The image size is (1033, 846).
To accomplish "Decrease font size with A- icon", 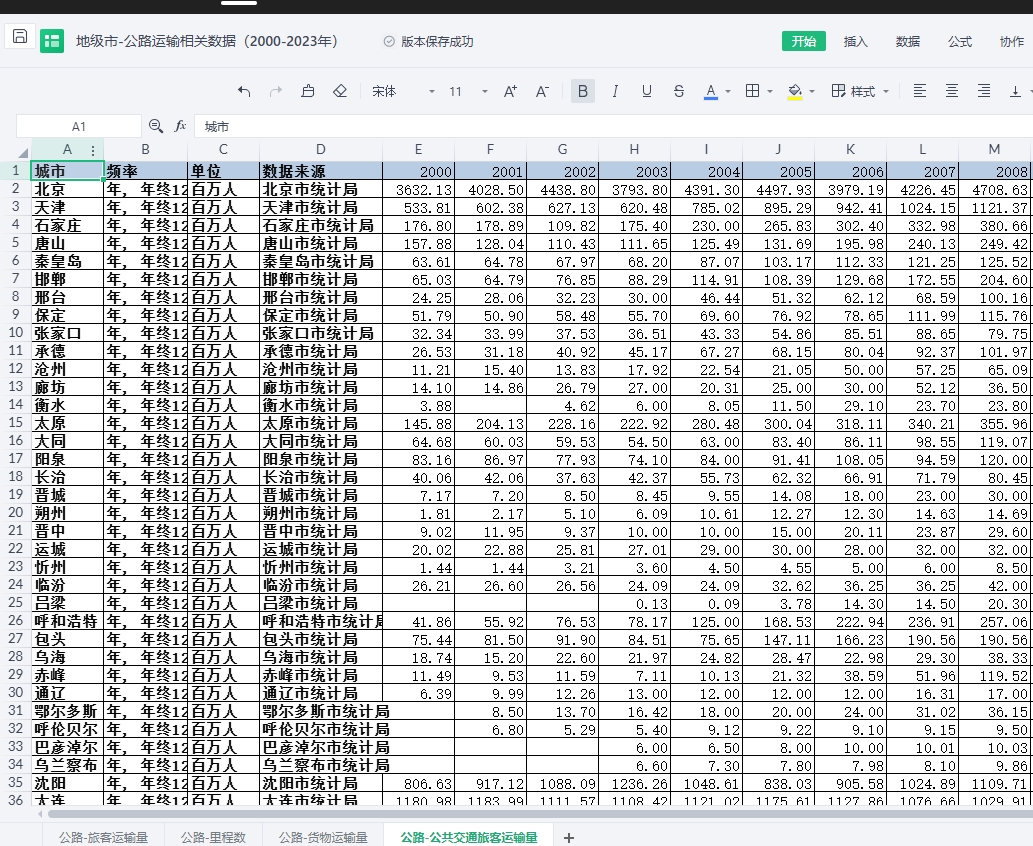I will (542, 91).
